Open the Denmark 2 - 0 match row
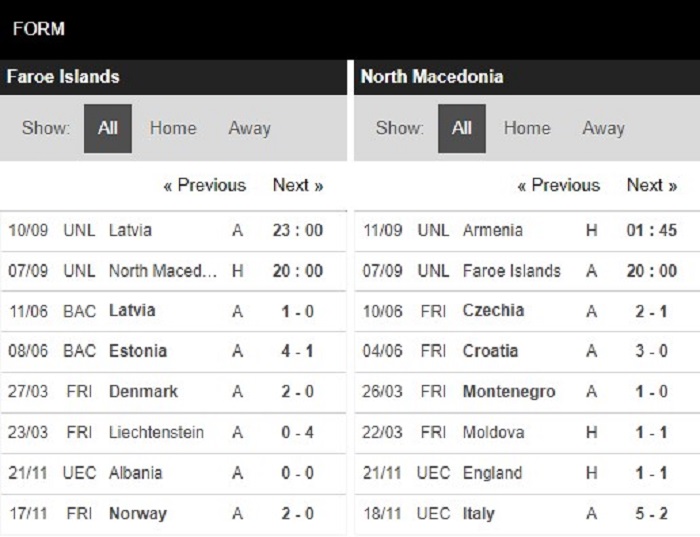The image size is (700, 537). [x=173, y=392]
